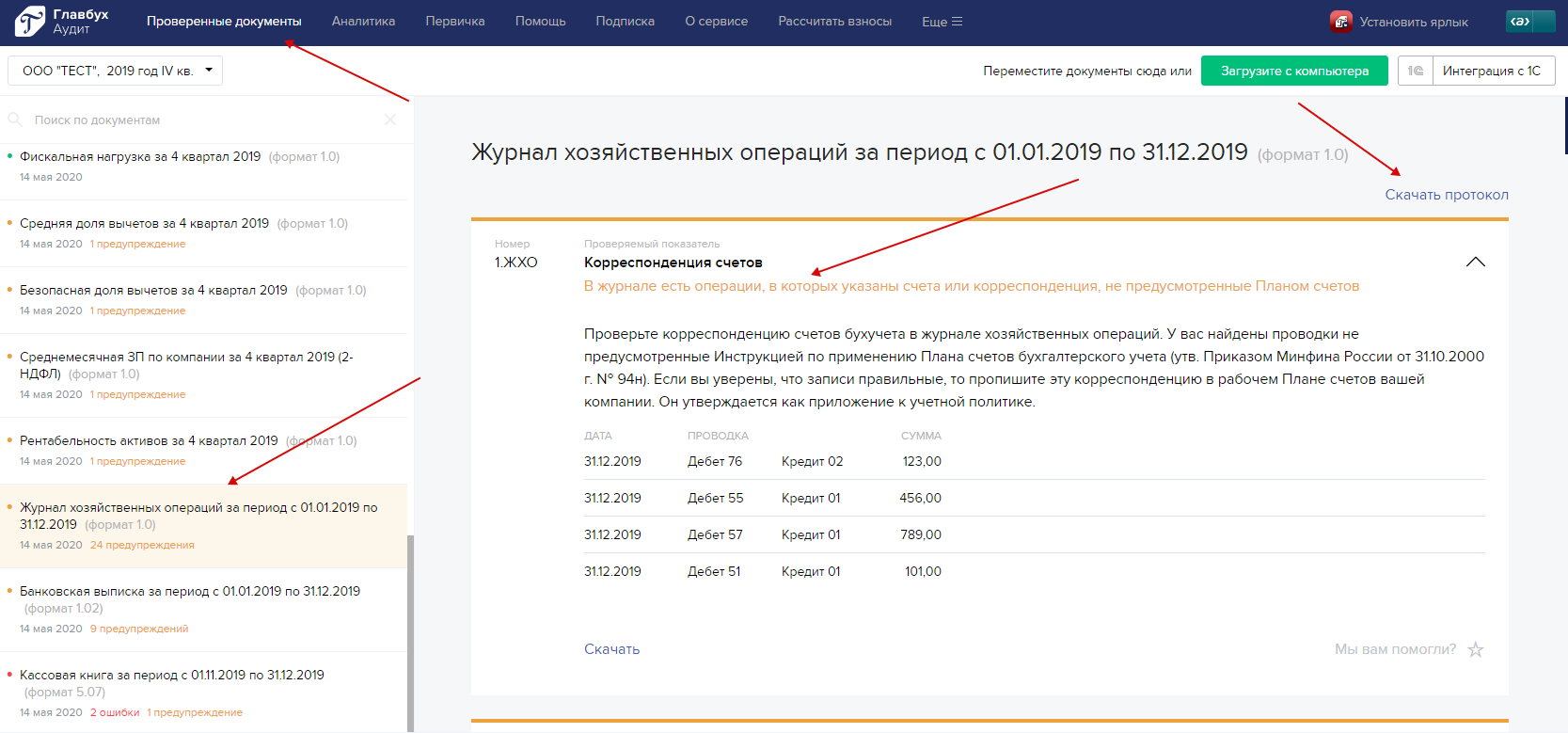Focus the Поиск по документам field

coord(188,120)
